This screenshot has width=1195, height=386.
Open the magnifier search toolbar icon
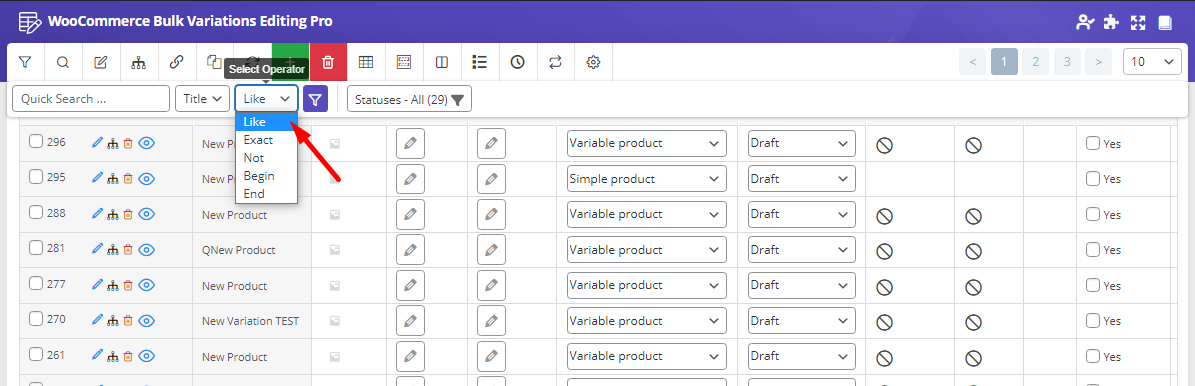pos(63,62)
